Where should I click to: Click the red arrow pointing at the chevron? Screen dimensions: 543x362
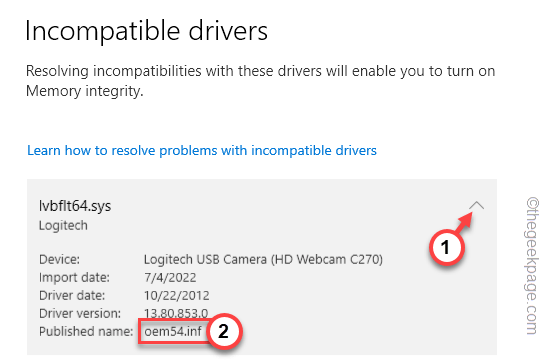[464, 222]
